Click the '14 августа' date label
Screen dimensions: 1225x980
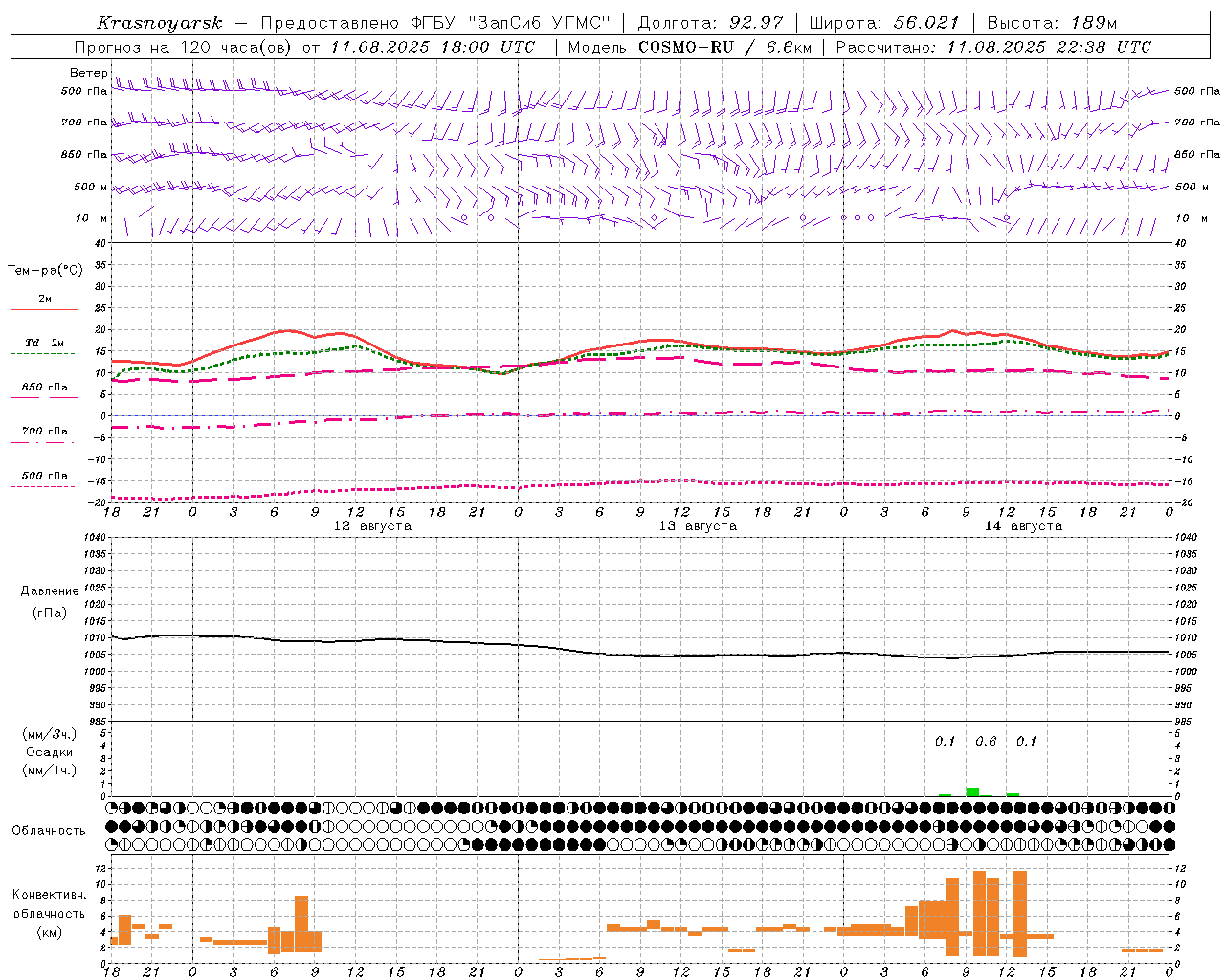coord(1023,526)
